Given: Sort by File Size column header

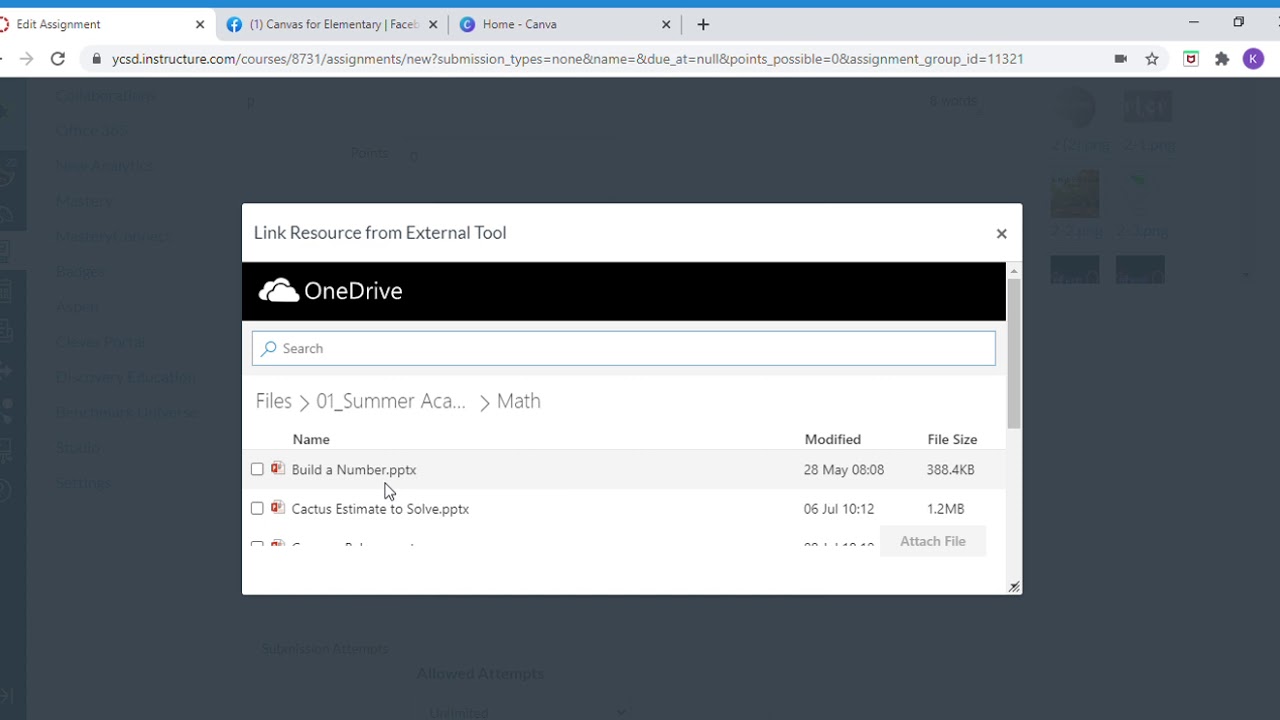Looking at the screenshot, I should [952, 439].
